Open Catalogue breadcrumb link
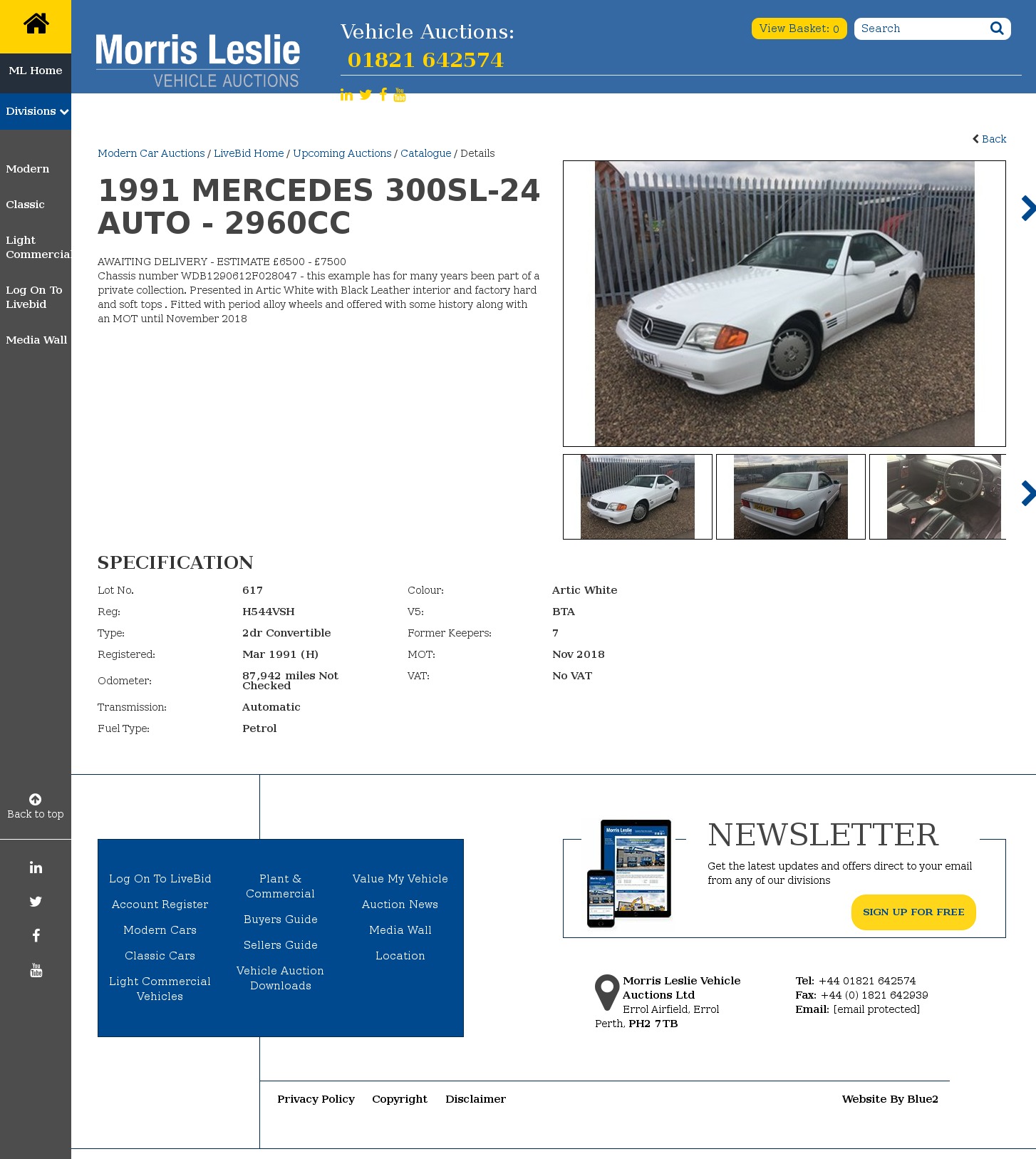The image size is (1036, 1159). click(426, 153)
